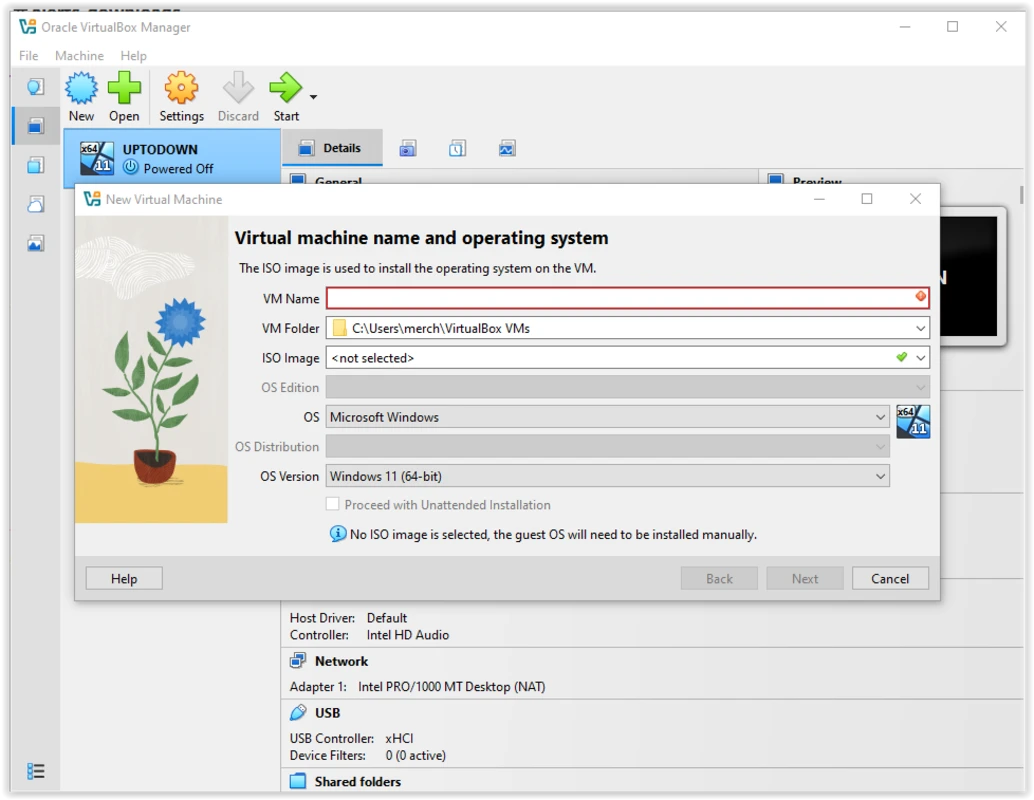Click the Next button in the wizard

804,578
